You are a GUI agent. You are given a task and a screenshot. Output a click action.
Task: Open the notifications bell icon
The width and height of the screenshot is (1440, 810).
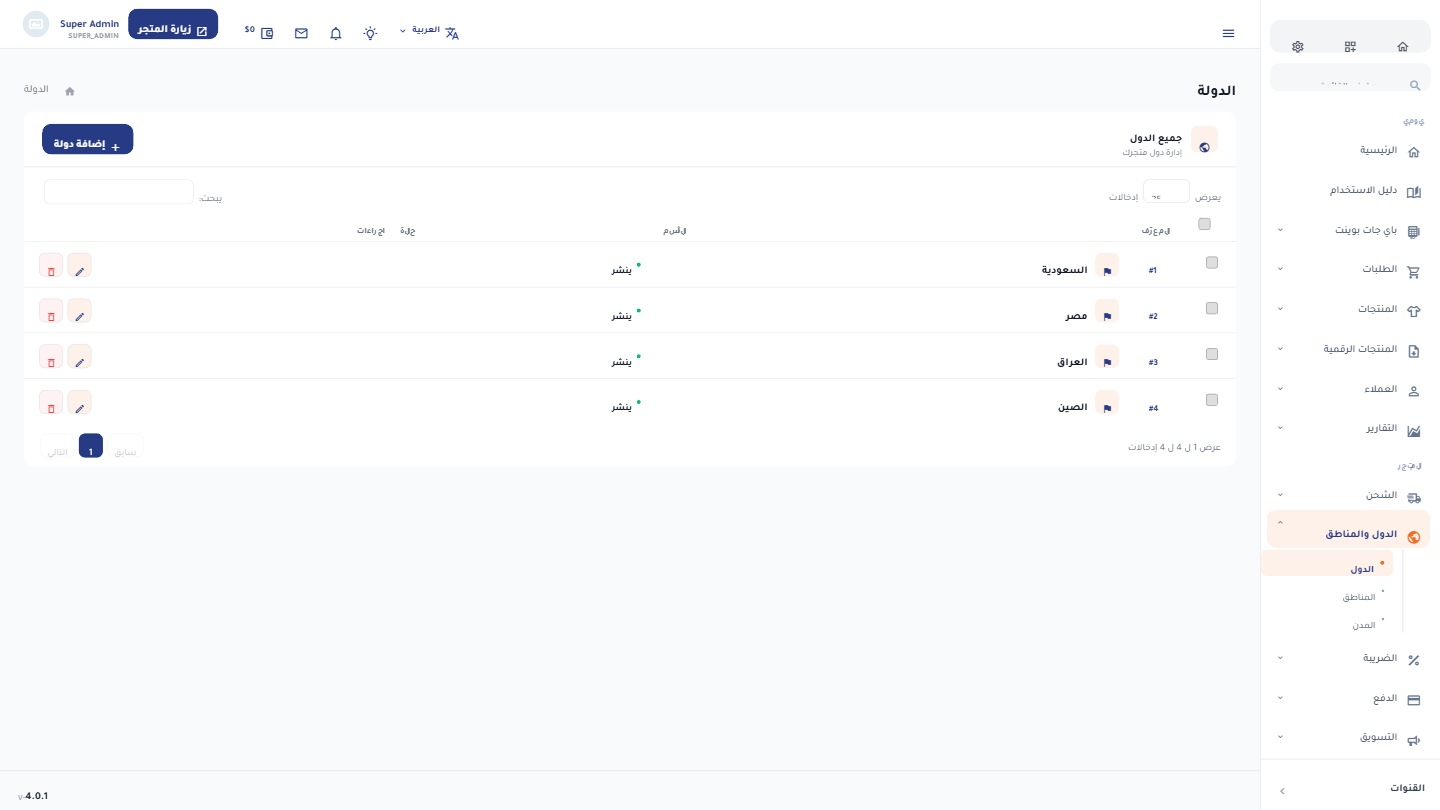tap(336, 33)
